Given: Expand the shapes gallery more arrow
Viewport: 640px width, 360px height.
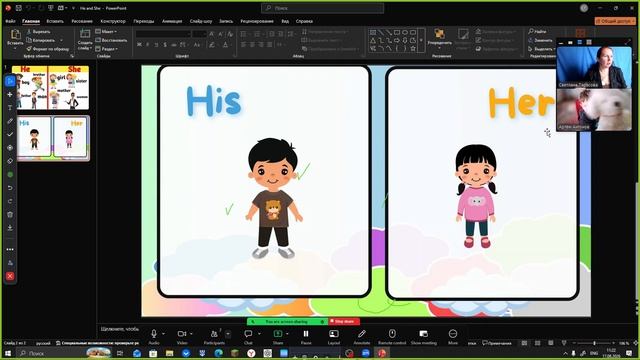Looking at the screenshot, I should [x=421, y=40].
